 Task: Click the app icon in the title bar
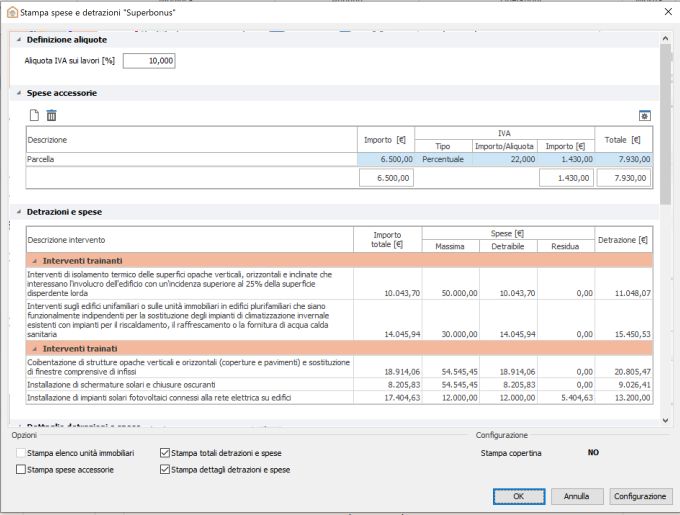pyautogui.click(x=11, y=12)
